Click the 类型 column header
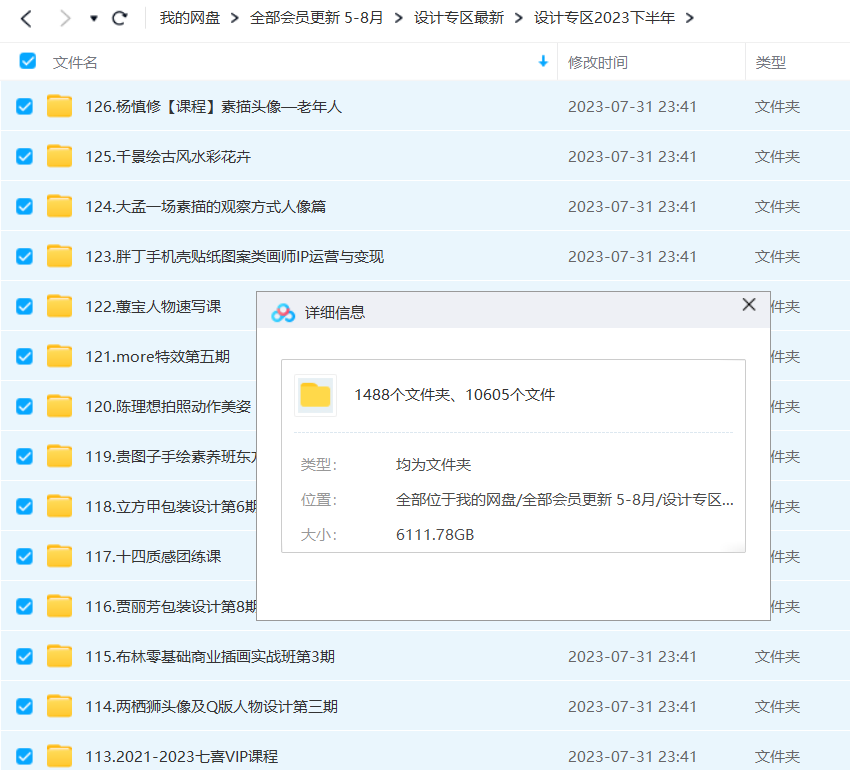Screen dimensions: 850x770 (770, 62)
